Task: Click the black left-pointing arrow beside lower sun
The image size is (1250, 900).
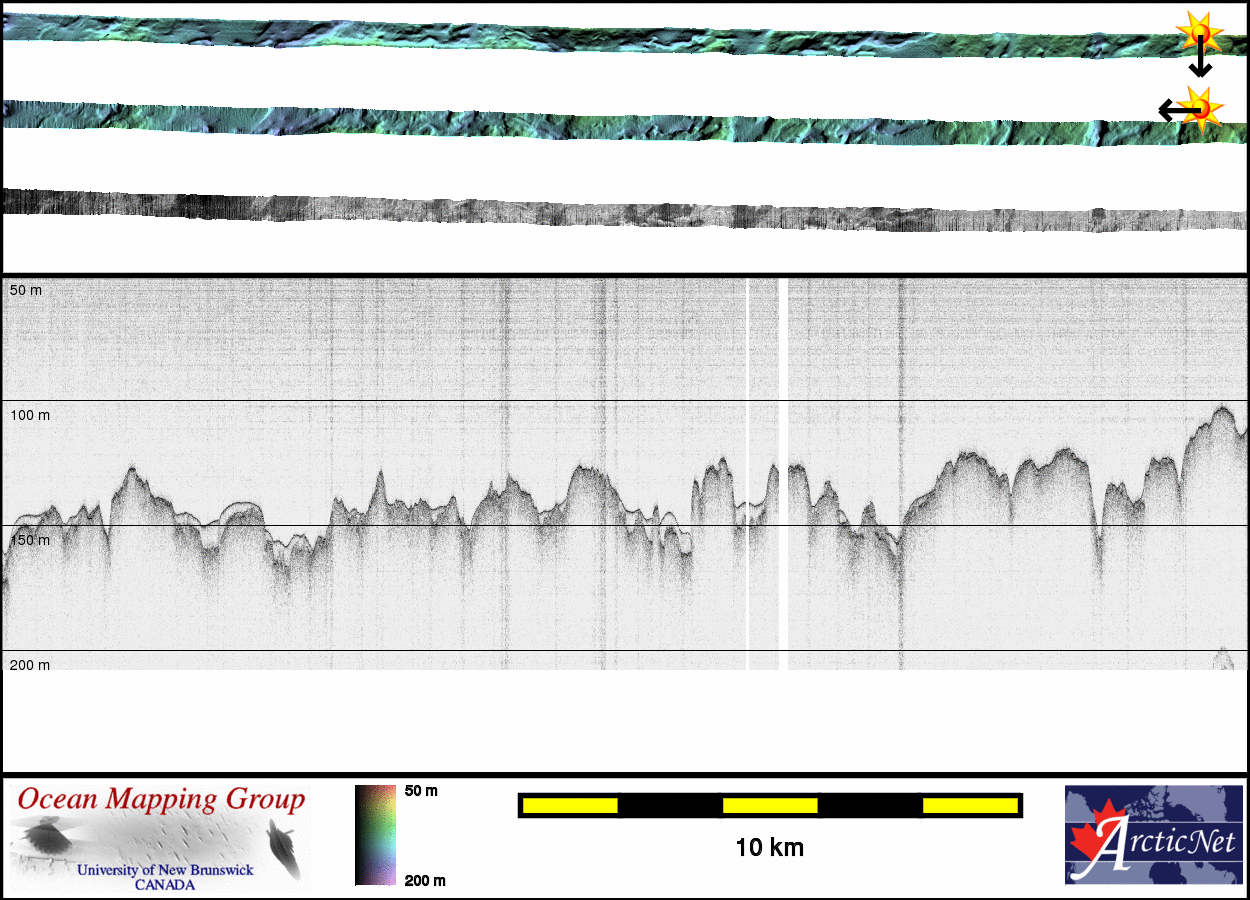Action: coord(1170,110)
